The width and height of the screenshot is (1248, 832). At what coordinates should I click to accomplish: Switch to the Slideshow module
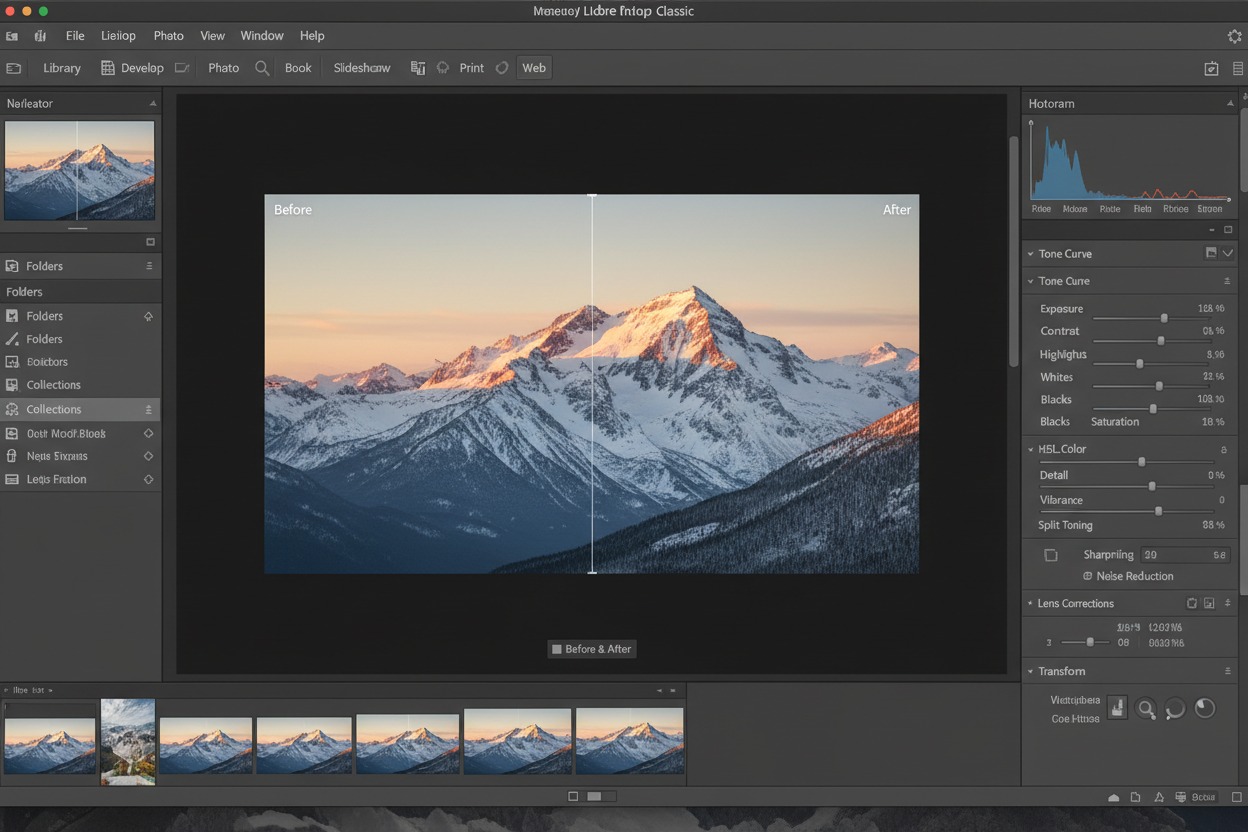tap(361, 68)
